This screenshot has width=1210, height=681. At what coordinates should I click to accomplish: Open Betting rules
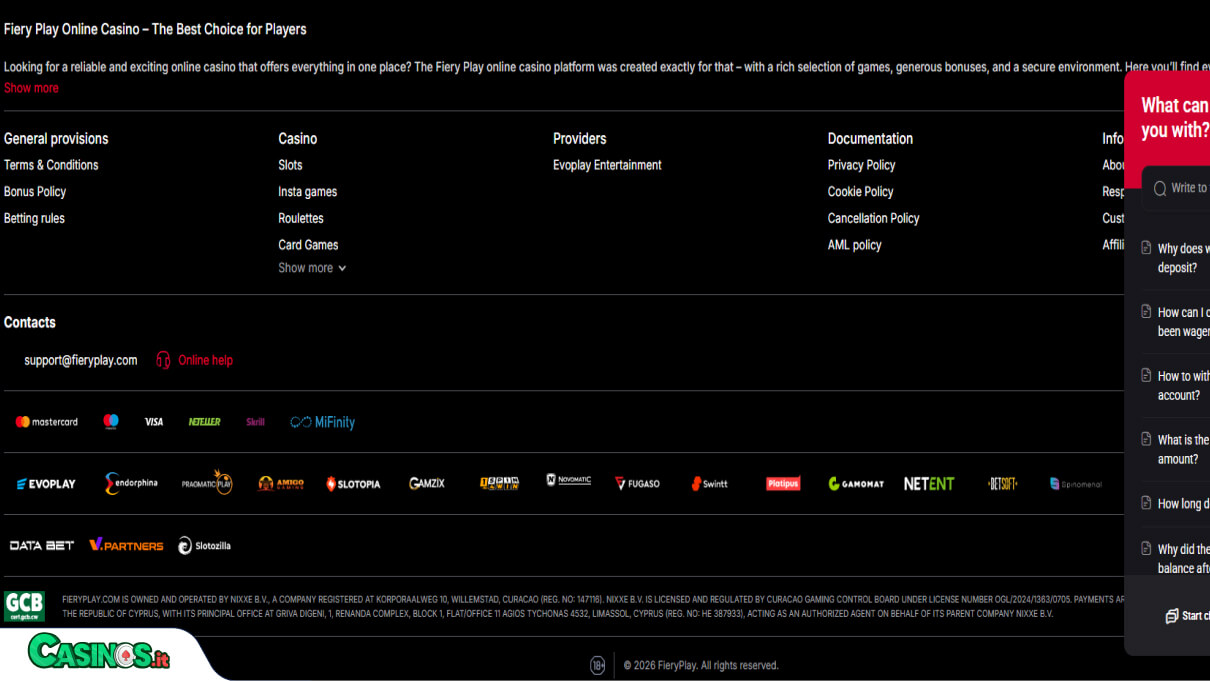(34, 218)
